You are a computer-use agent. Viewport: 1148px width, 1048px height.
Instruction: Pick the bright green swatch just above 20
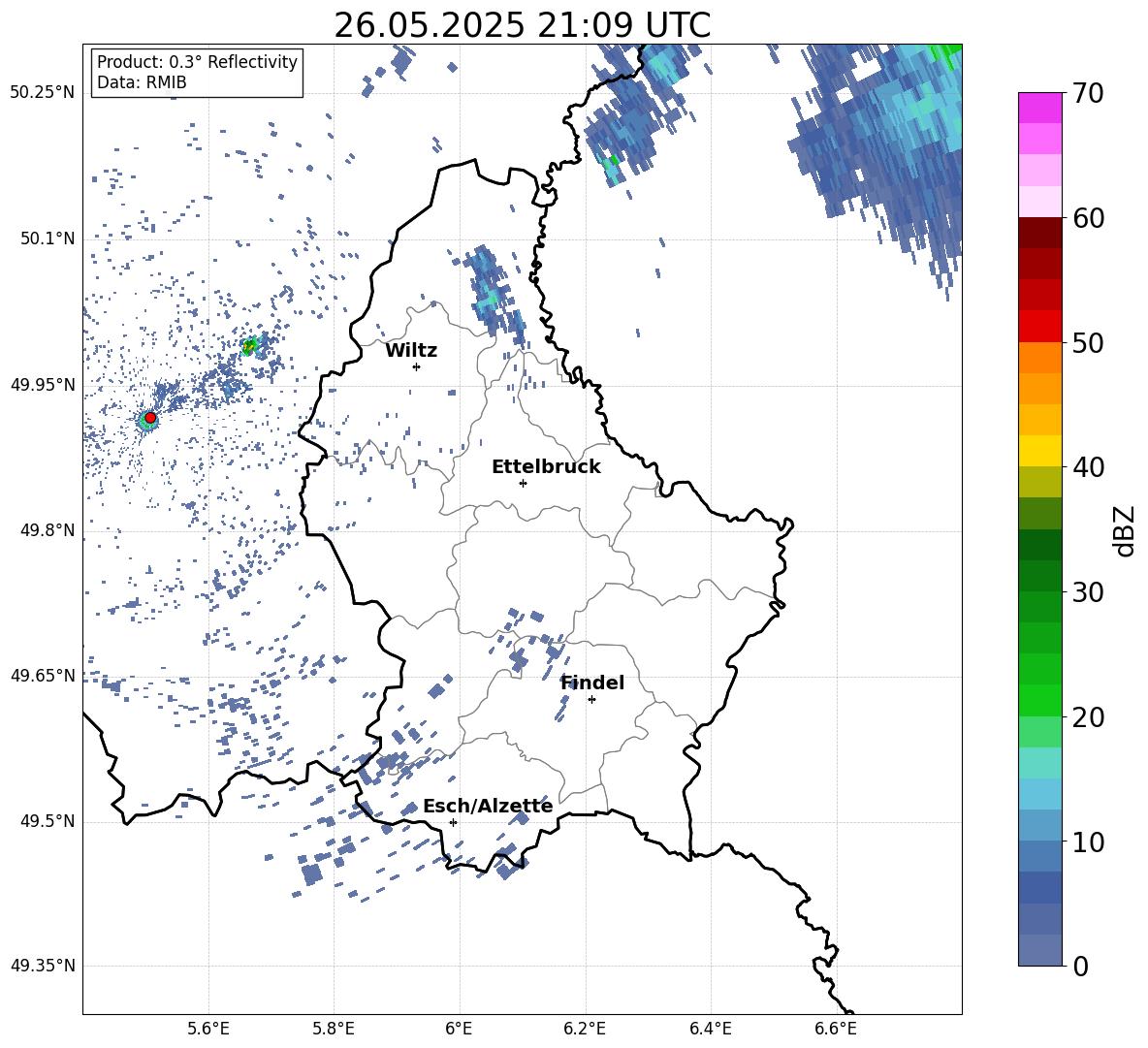click(1040, 700)
